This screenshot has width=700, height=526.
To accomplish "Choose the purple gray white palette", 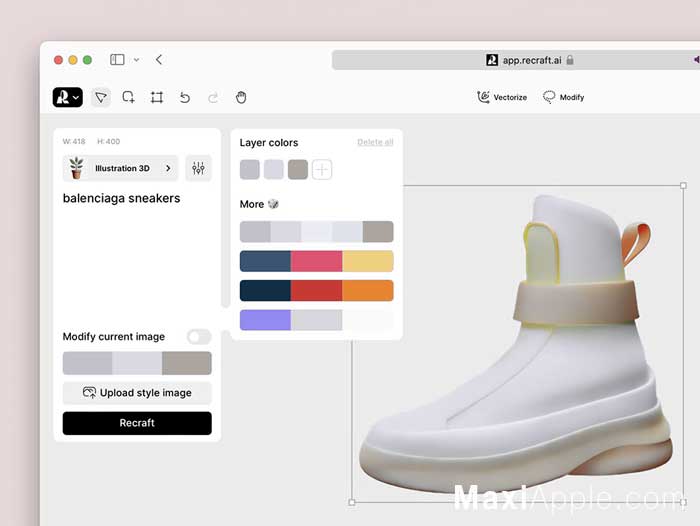I will (x=317, y=320).
